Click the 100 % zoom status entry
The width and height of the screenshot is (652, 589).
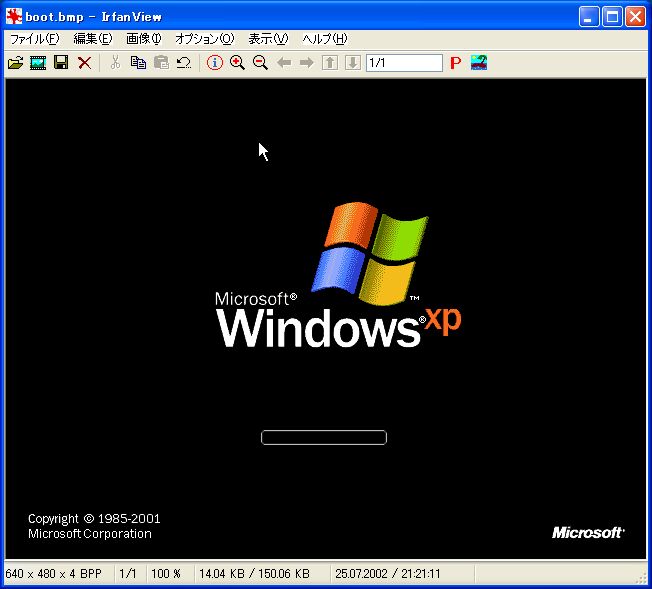point(166,574)
